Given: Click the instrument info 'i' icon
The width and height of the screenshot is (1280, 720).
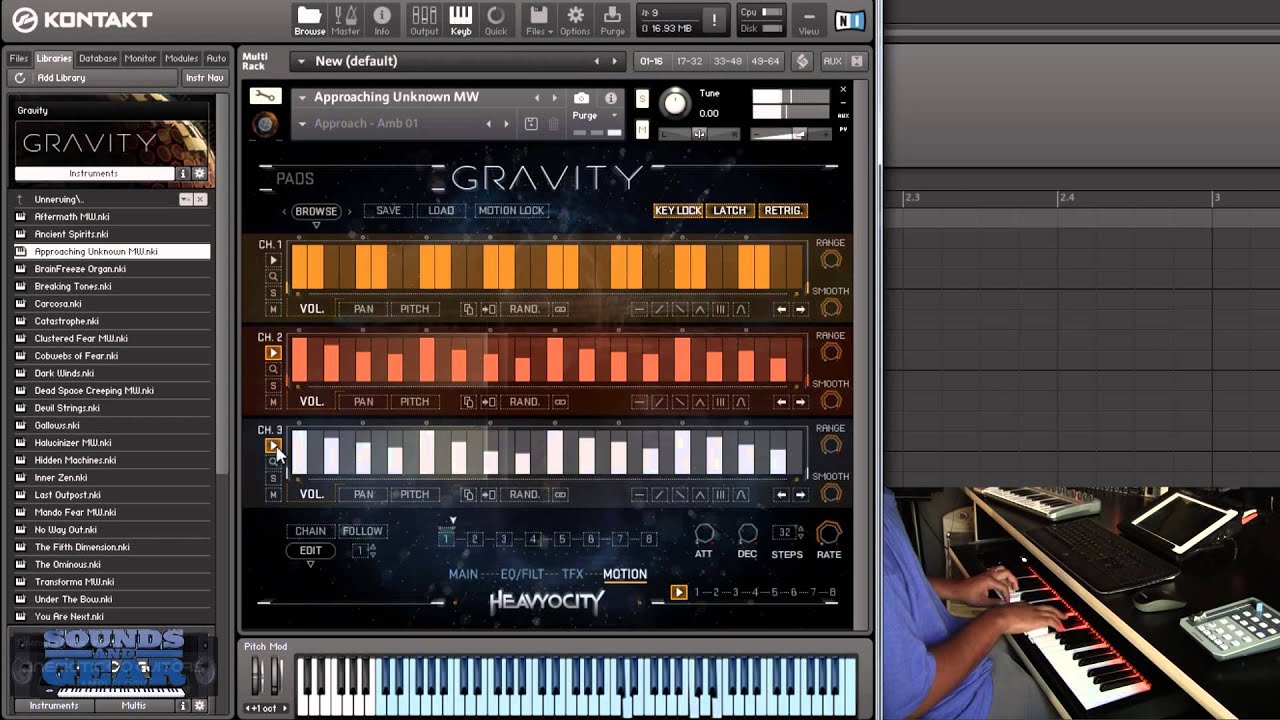Looking at the screenshot, I should [x=610, y=98].
